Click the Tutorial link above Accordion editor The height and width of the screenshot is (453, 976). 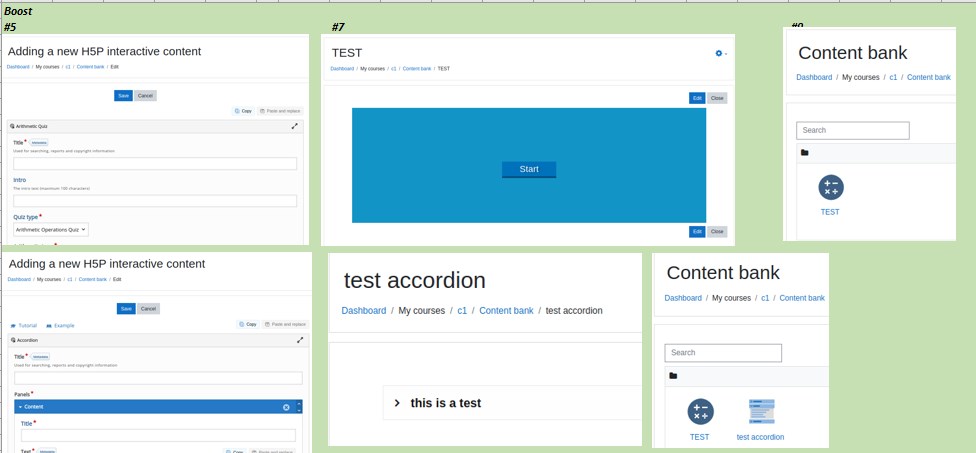pyautogui.click(x=24, y=325)
